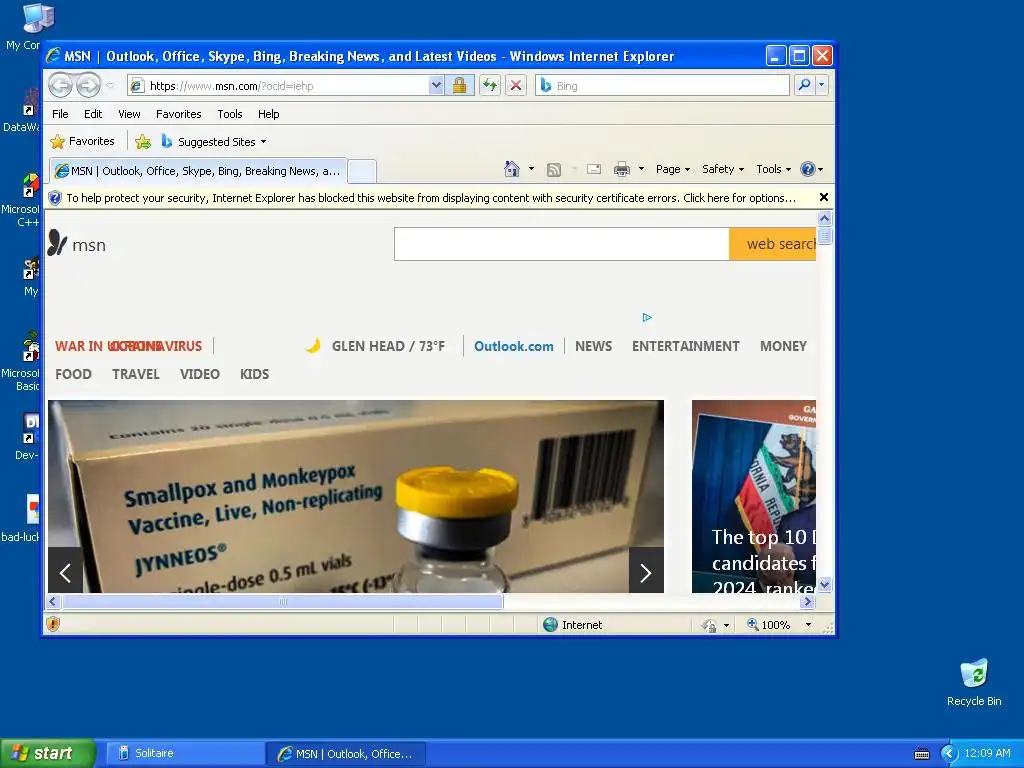Image resolution: width=1024 pixels, height=768 pixels.
Task: Open a new blank tab
Action: pyautogui.click(x=362, y=172)
